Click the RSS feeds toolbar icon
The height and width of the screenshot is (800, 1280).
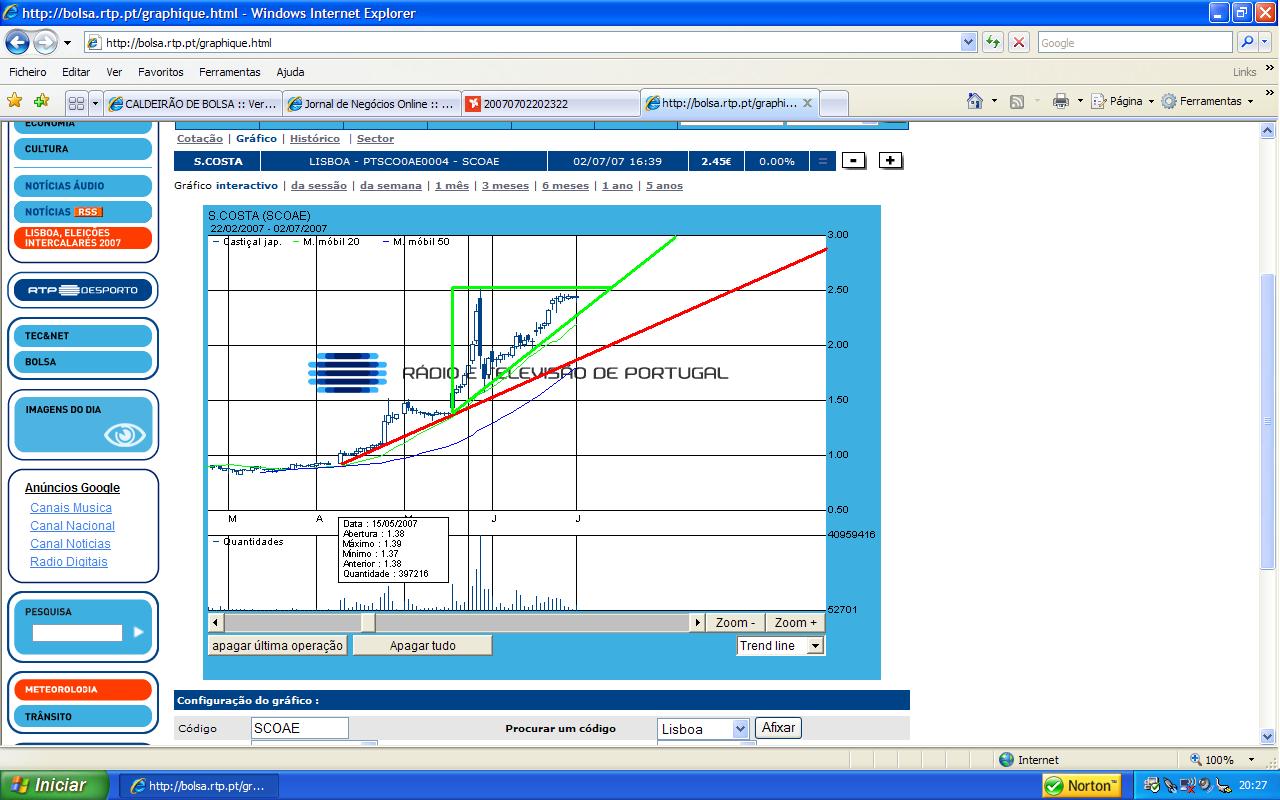[x=1017, y=101]
